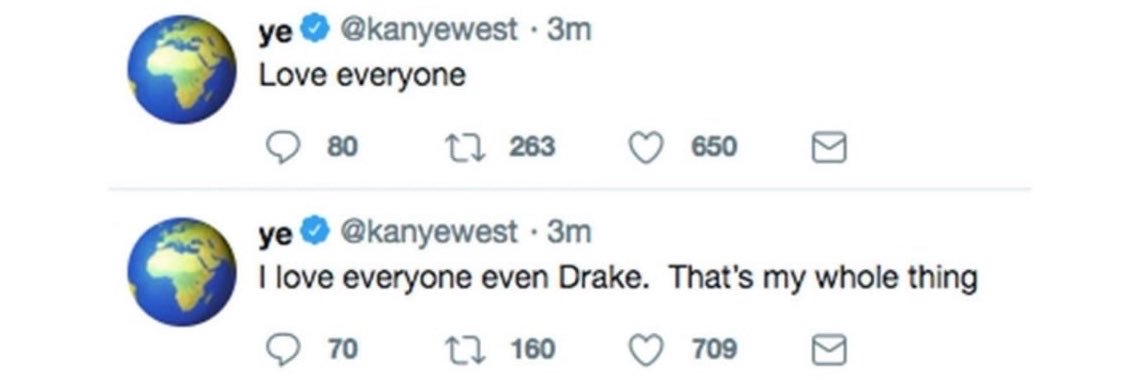Image resolution: width=1140 pixels, height=380 pixels.
Task: Open the 3m timestamp of second tweet
Action: [569, 233]
